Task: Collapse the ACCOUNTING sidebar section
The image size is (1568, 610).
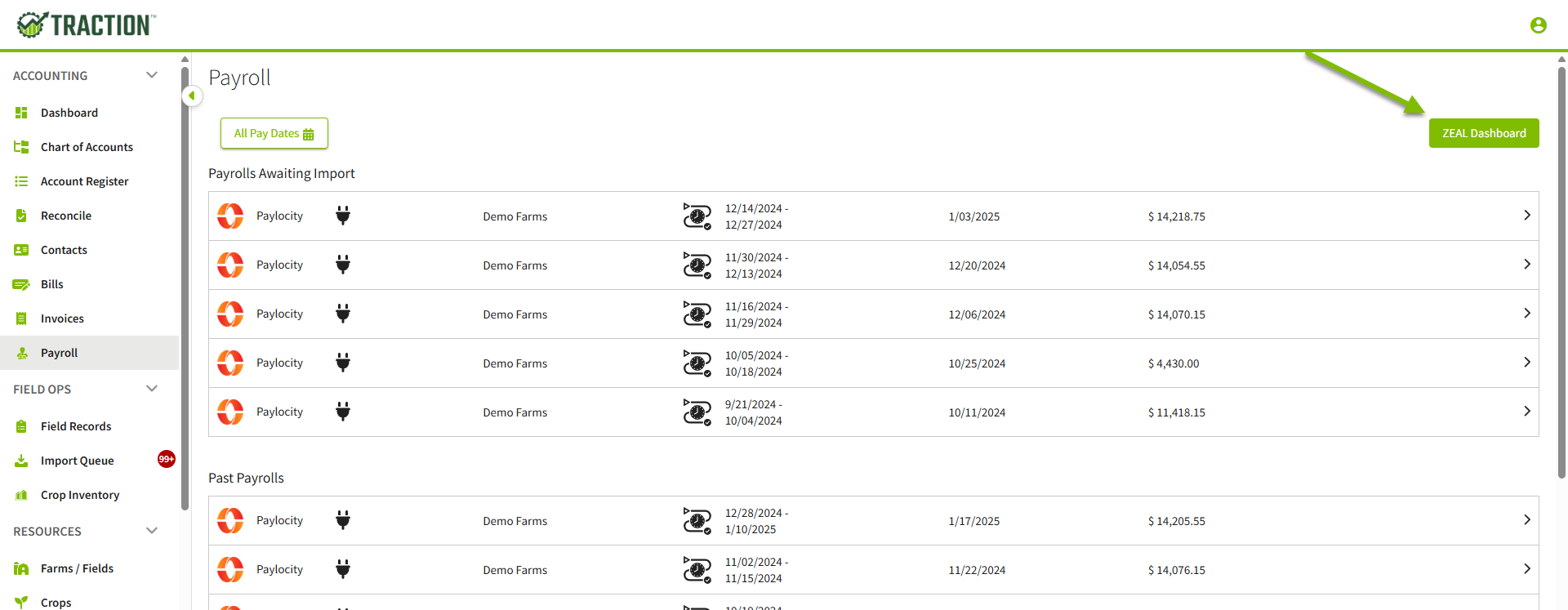Action: coord(152,75)
